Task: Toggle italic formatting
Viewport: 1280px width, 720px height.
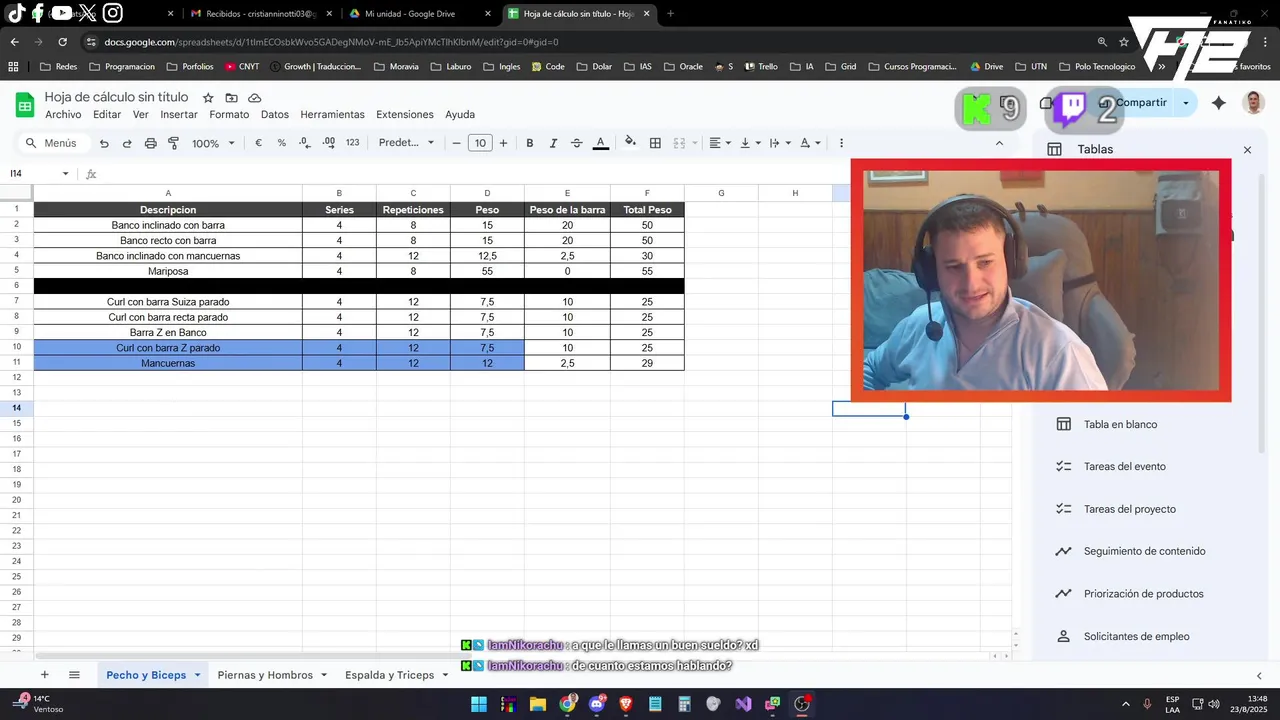Action: click(553, 143)
